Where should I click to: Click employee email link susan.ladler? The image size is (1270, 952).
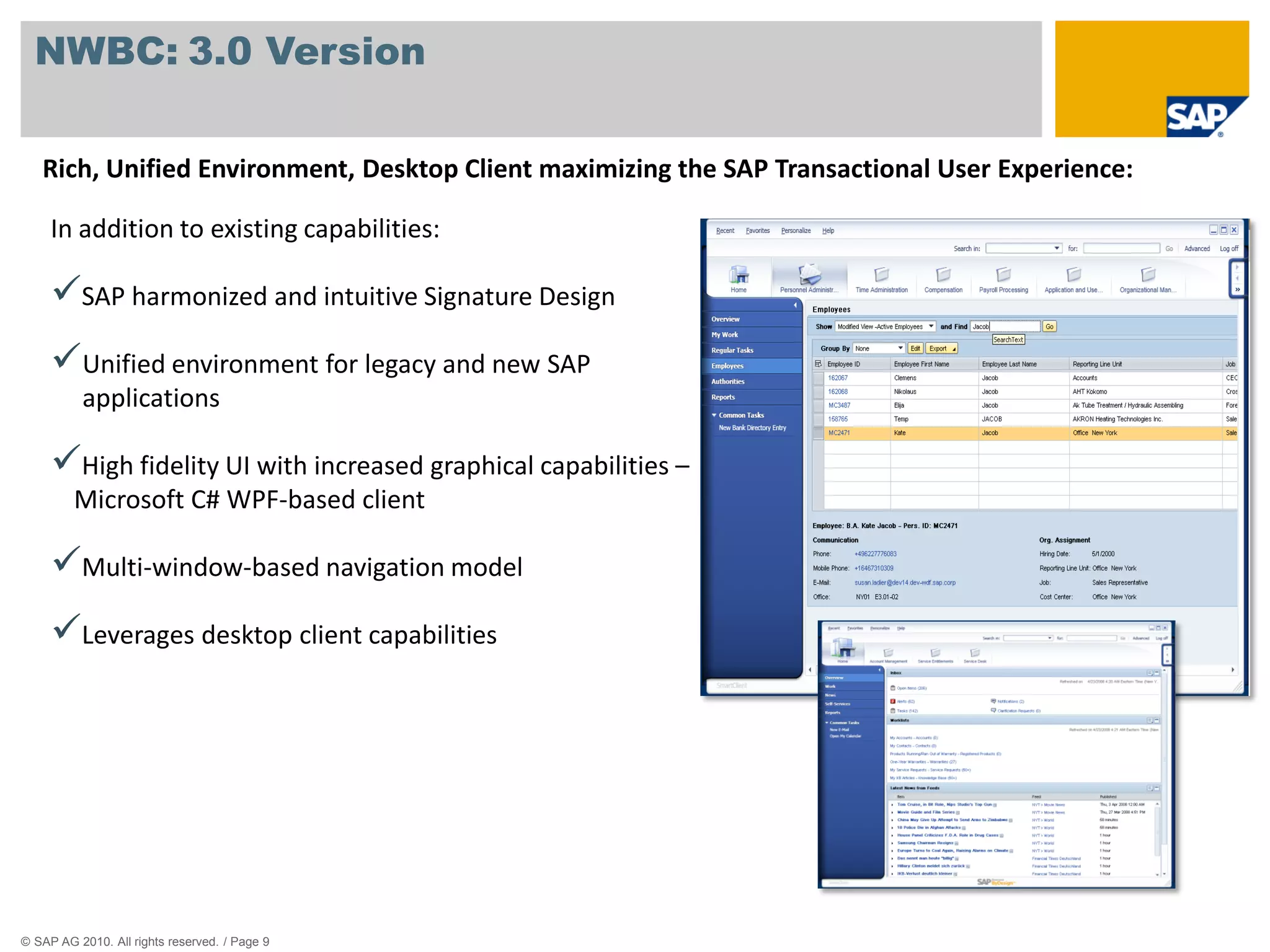pyautogui.click(x=905, y=583)
